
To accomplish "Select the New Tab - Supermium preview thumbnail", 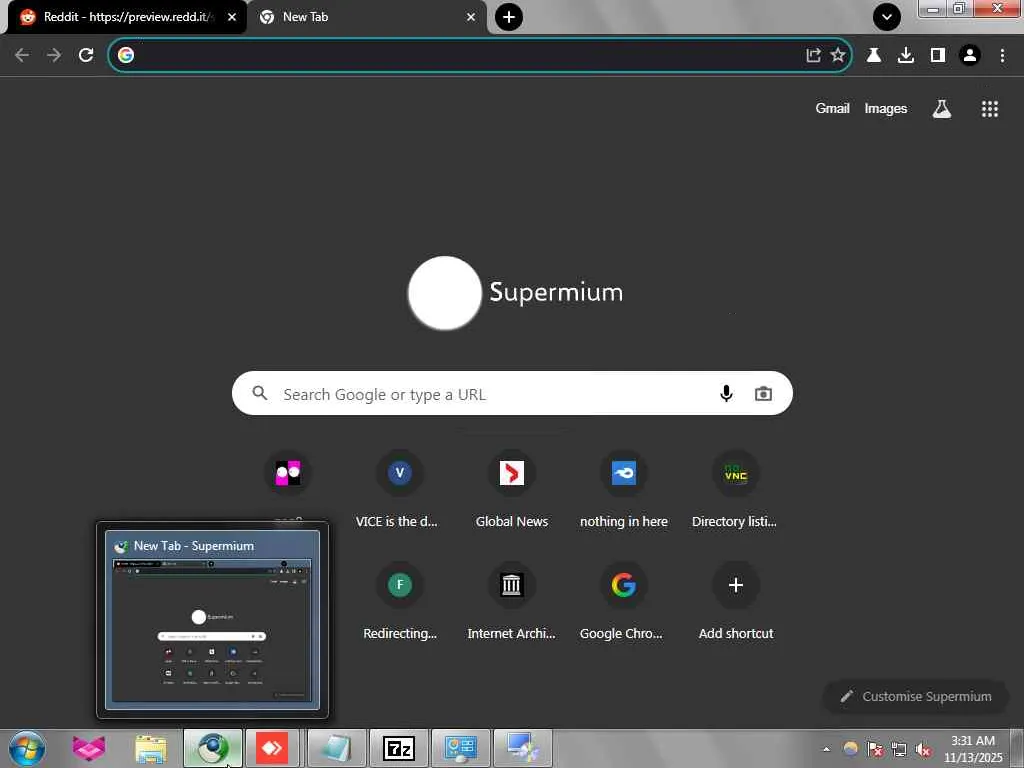I will (212, 620).
